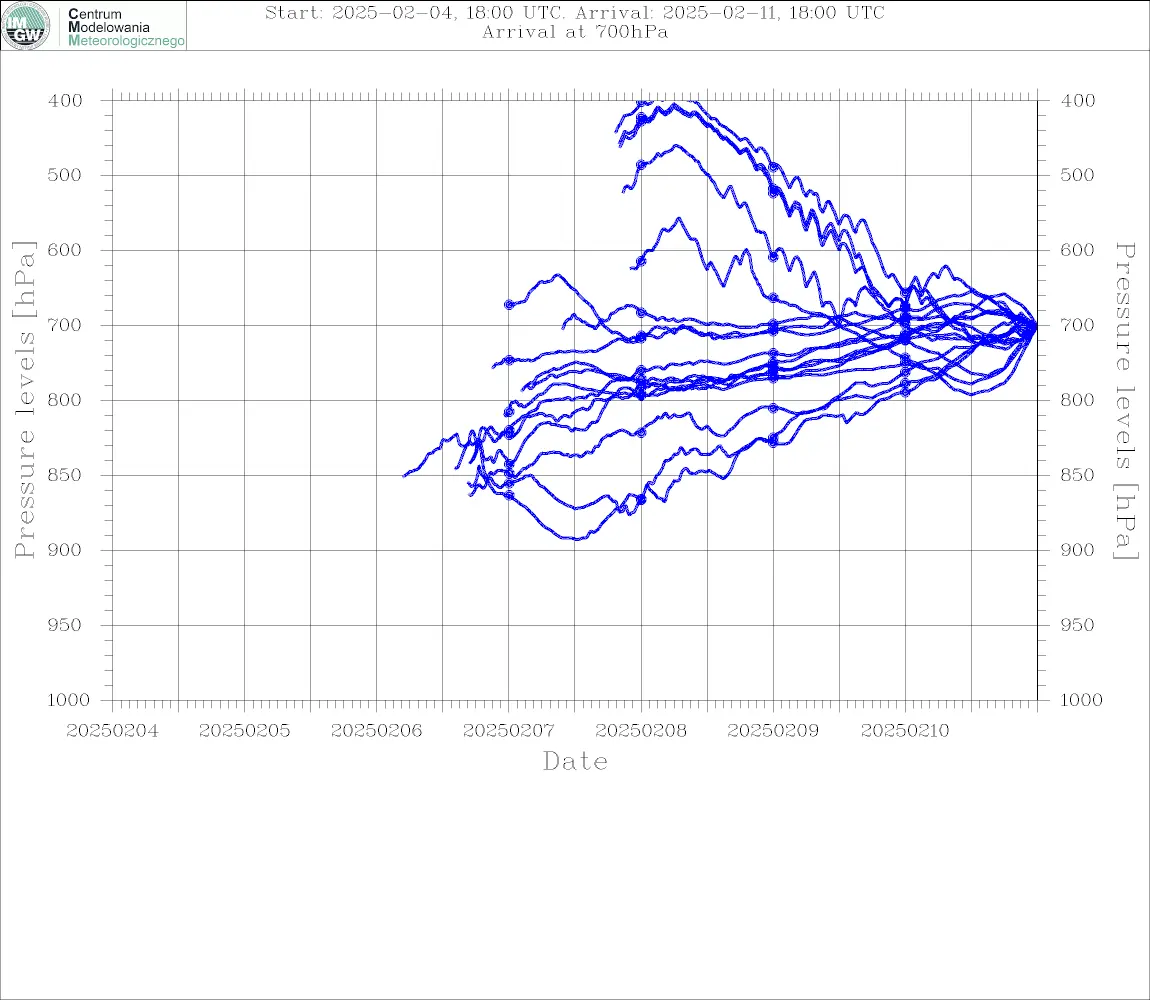Click the left axis 500 label
This screenshot has width=1150, height=1000.
click(65, 175)
